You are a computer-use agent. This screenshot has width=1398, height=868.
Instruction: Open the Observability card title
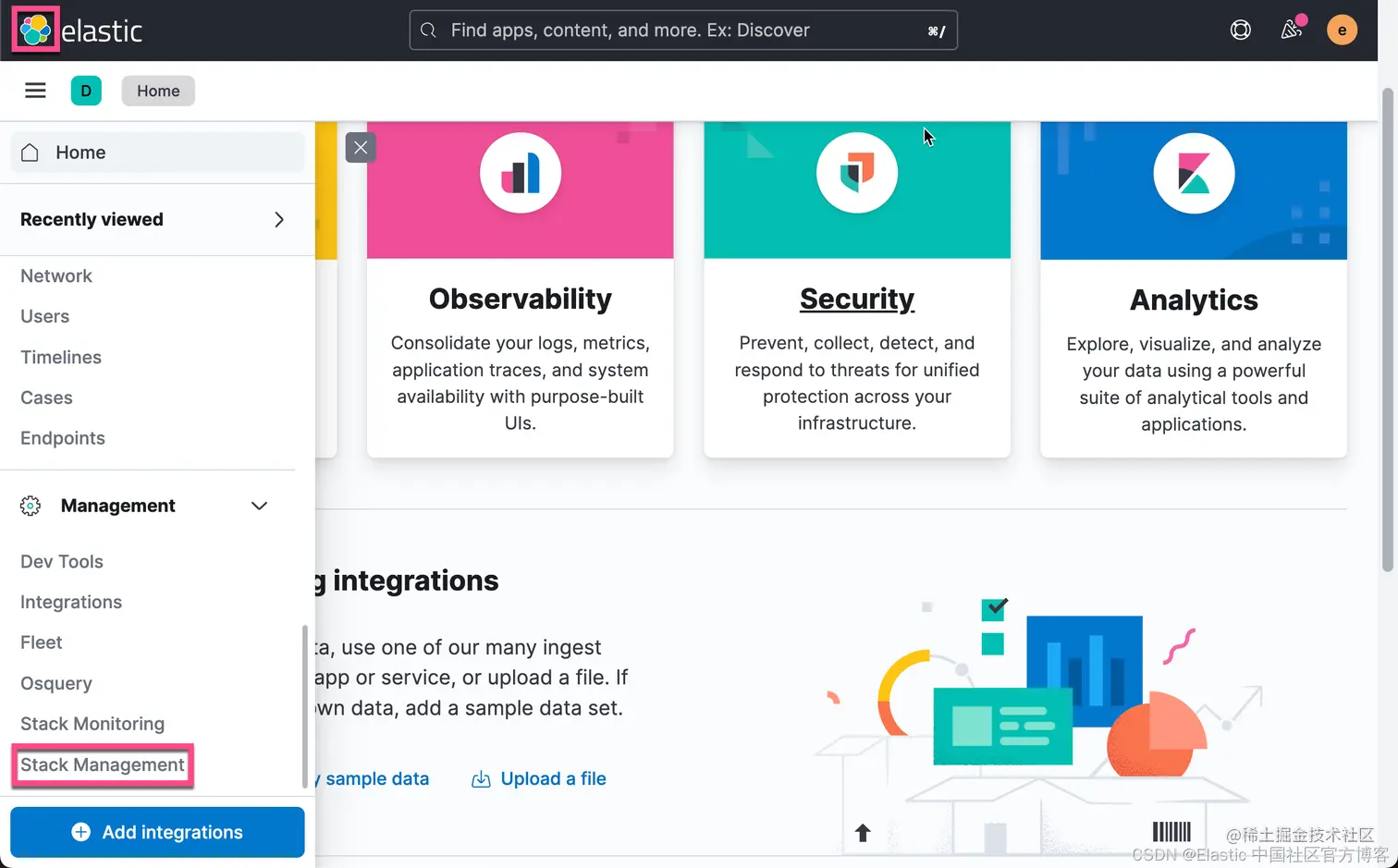tap(521, 299)
